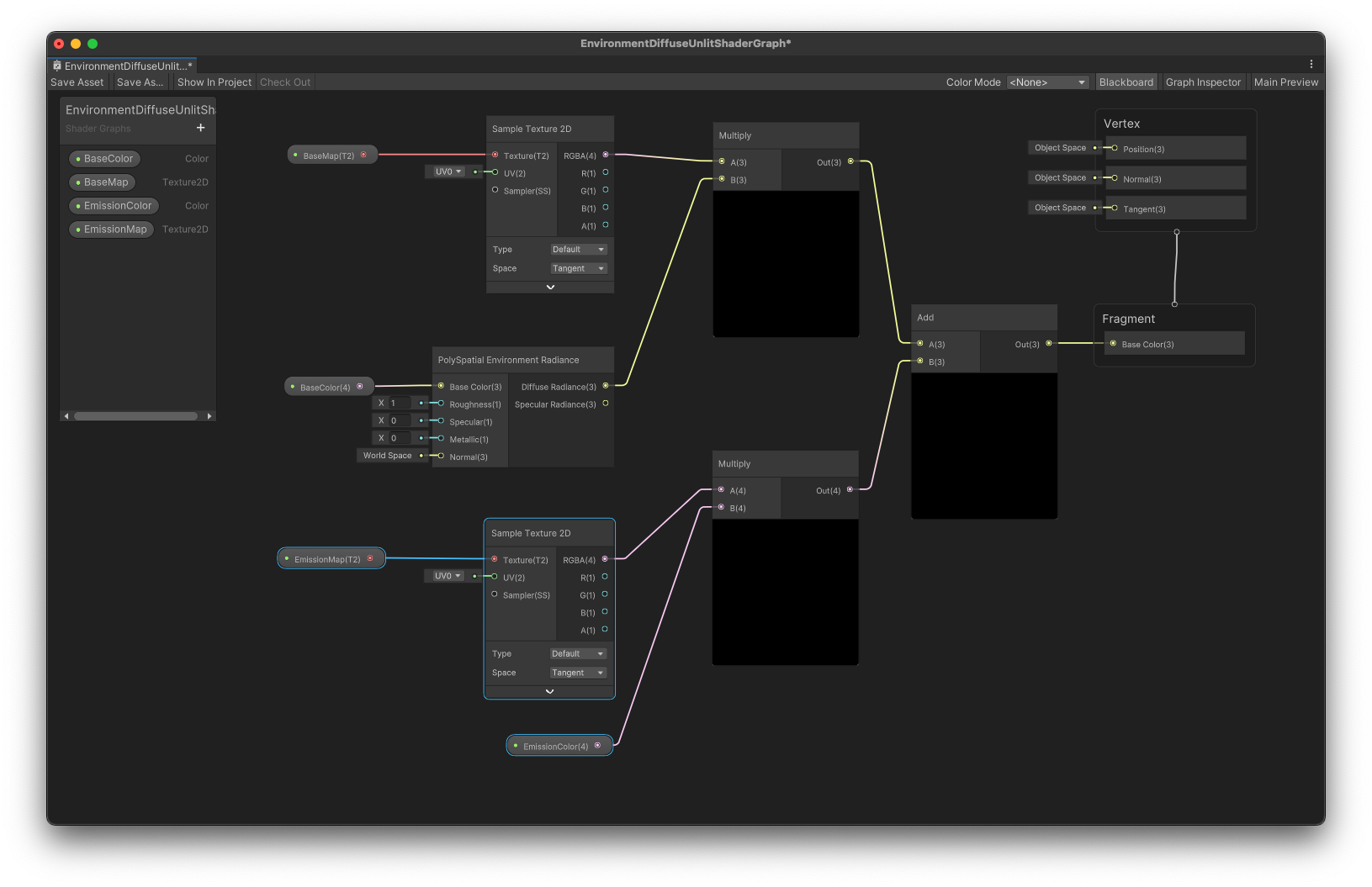
Task: Click the Add node Out(3) port
Action: click(1049, 343)
